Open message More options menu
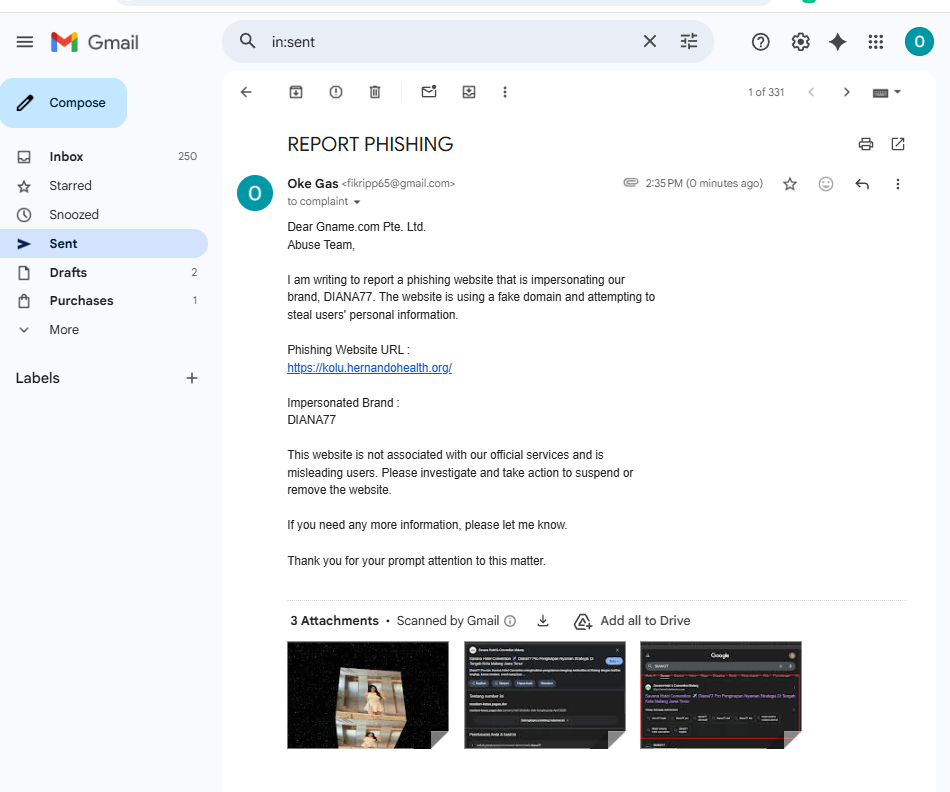This screenshot has width=950, height=792. [898, 184]
